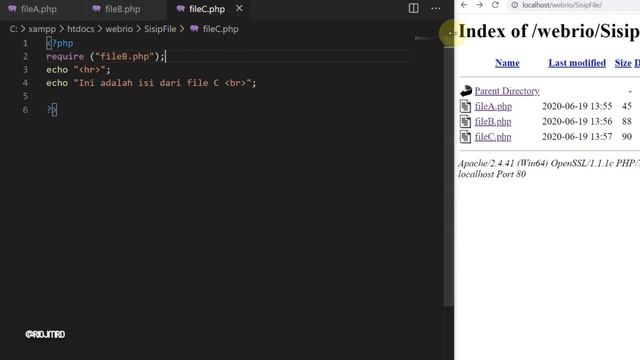This screenshot has width=640, height=360.
Task: Click the 2020-06-19 13:55 modified date
Action: (577, 107)
